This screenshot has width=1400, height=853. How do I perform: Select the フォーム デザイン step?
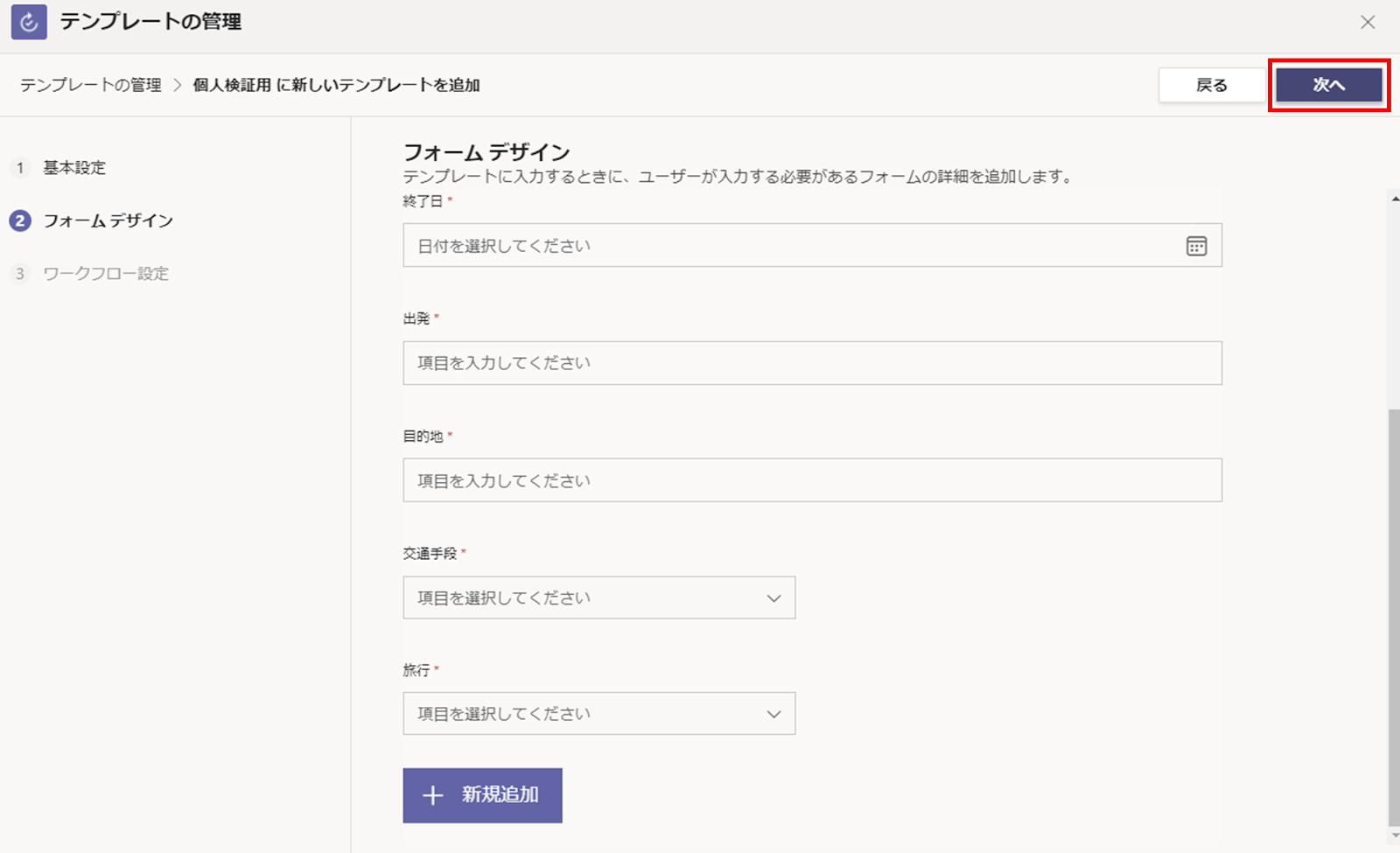pyautogui.click(x=108, y=220)
